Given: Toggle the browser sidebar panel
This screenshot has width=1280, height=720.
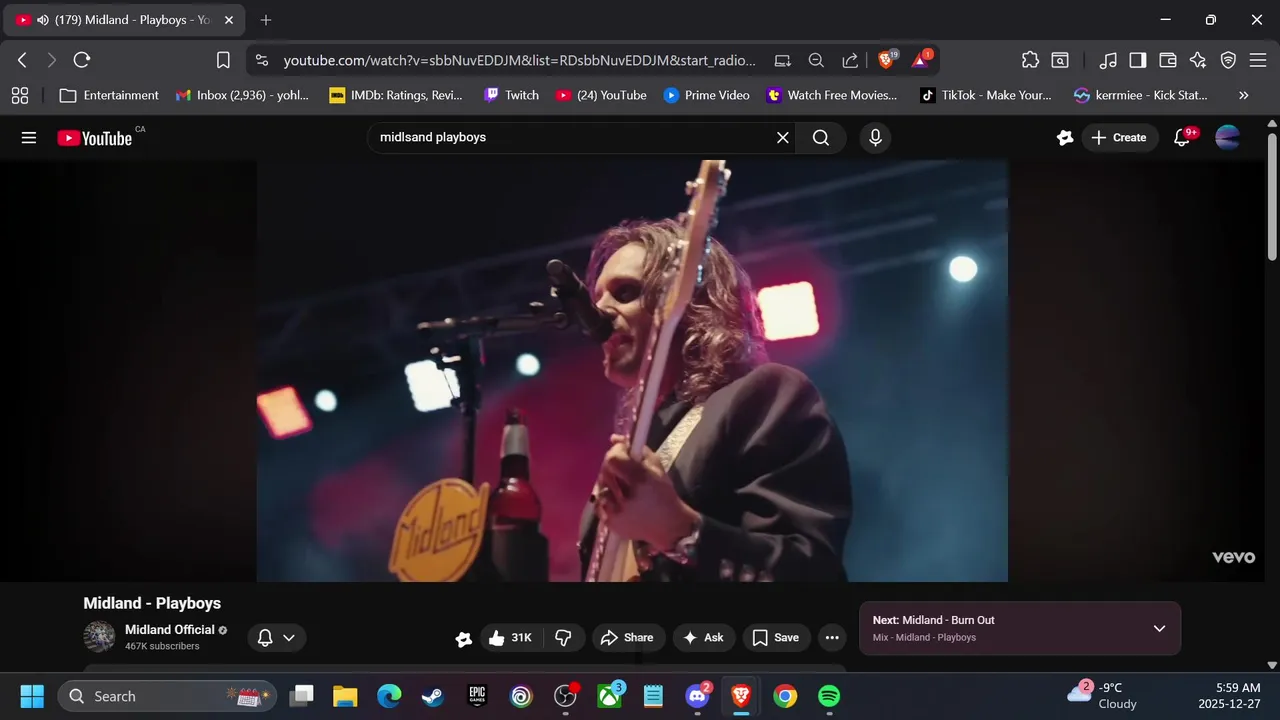Looking at the screenshot, I should (1138, 60).
